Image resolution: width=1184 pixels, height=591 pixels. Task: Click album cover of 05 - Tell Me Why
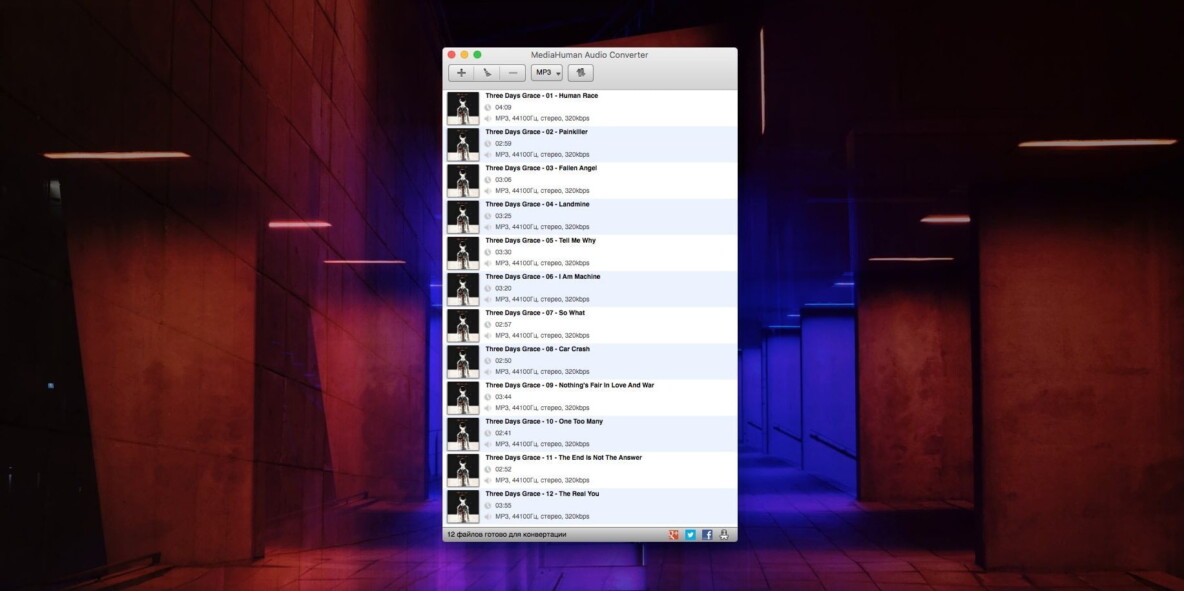(x=463, y=253)
